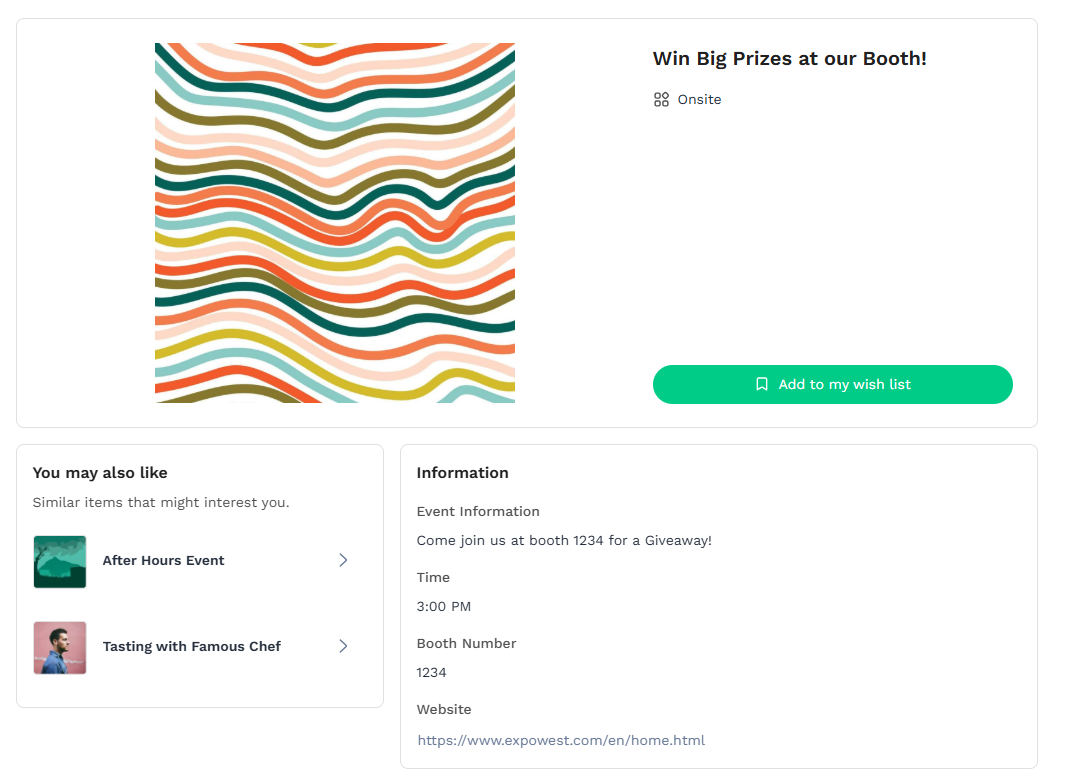Click the booth 1234 Giveaway description text

tap(564, 540)
